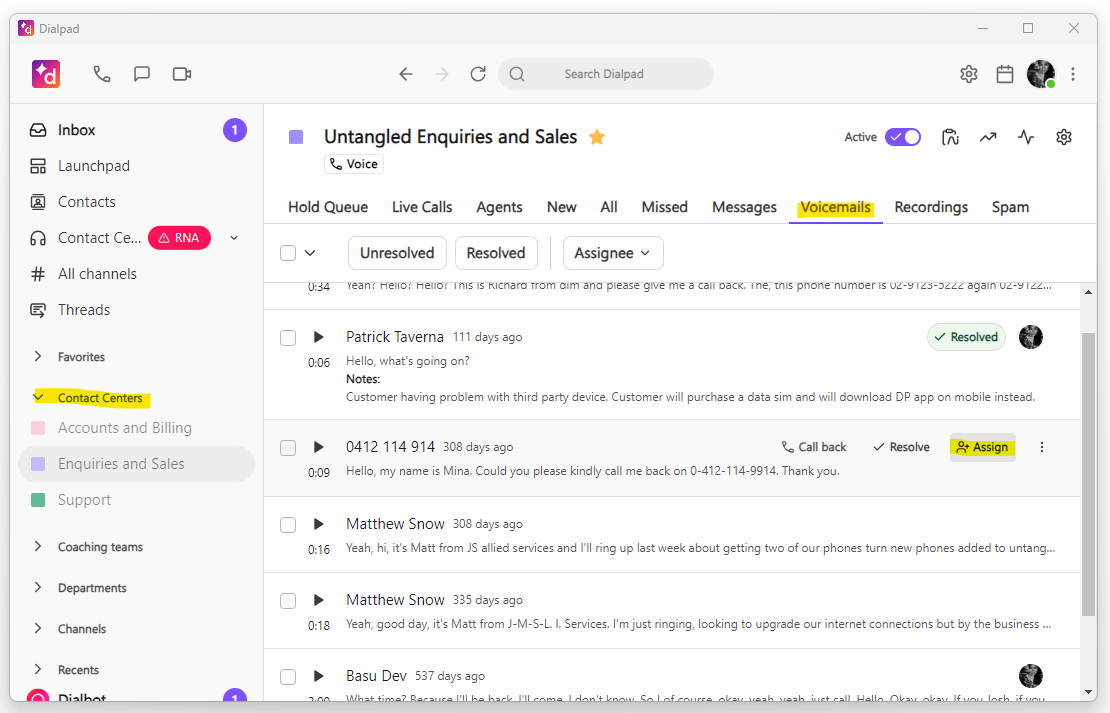This screenshot has height=713, width=1110.
Task: Collapse the Contact Centers section
Action: click(38, 397)
